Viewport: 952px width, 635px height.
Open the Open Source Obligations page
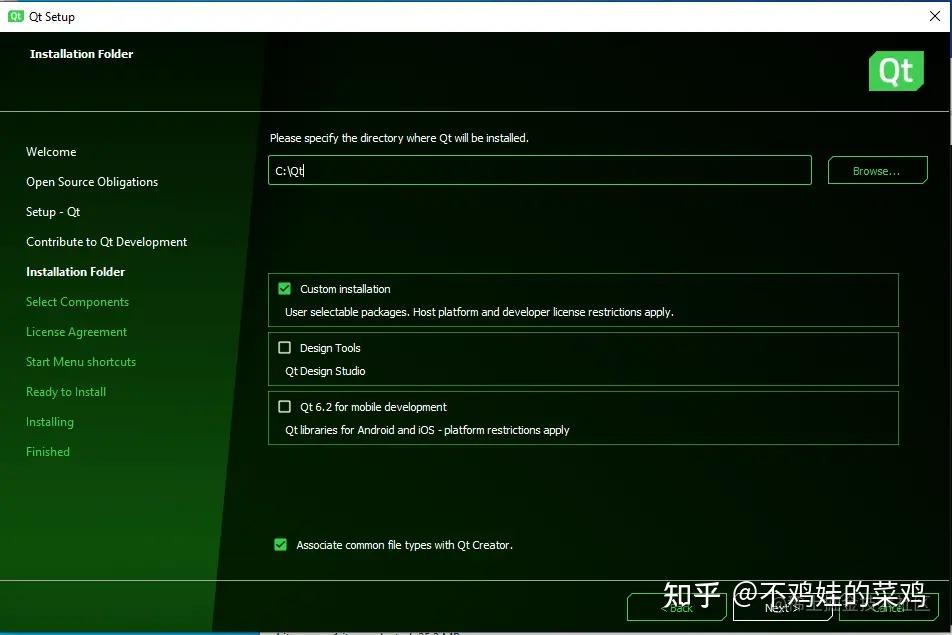click(x=91, y=181)
